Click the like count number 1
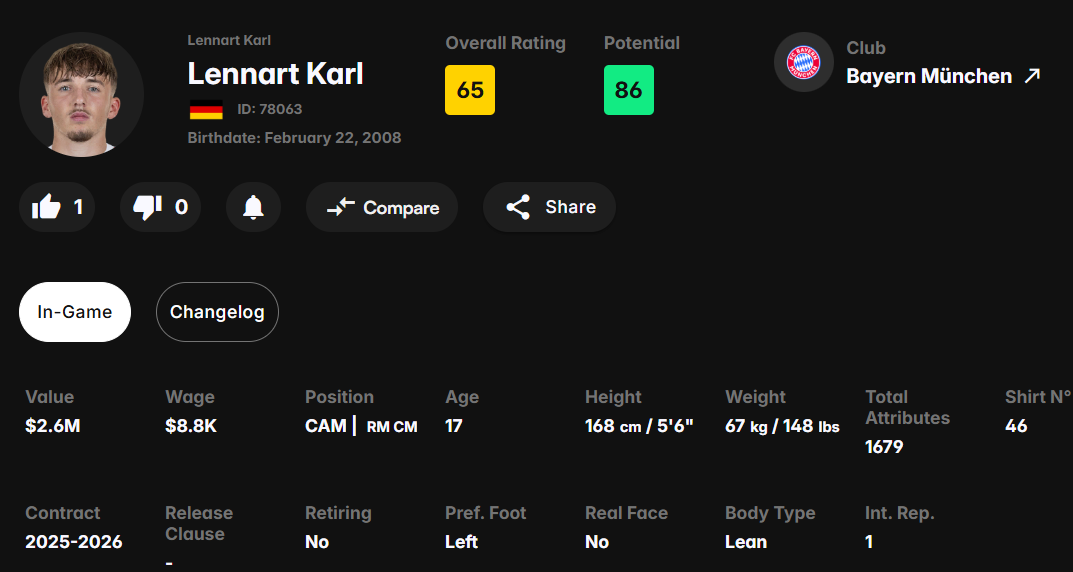Screen dimensions: 1073x572 click(78, 207)
